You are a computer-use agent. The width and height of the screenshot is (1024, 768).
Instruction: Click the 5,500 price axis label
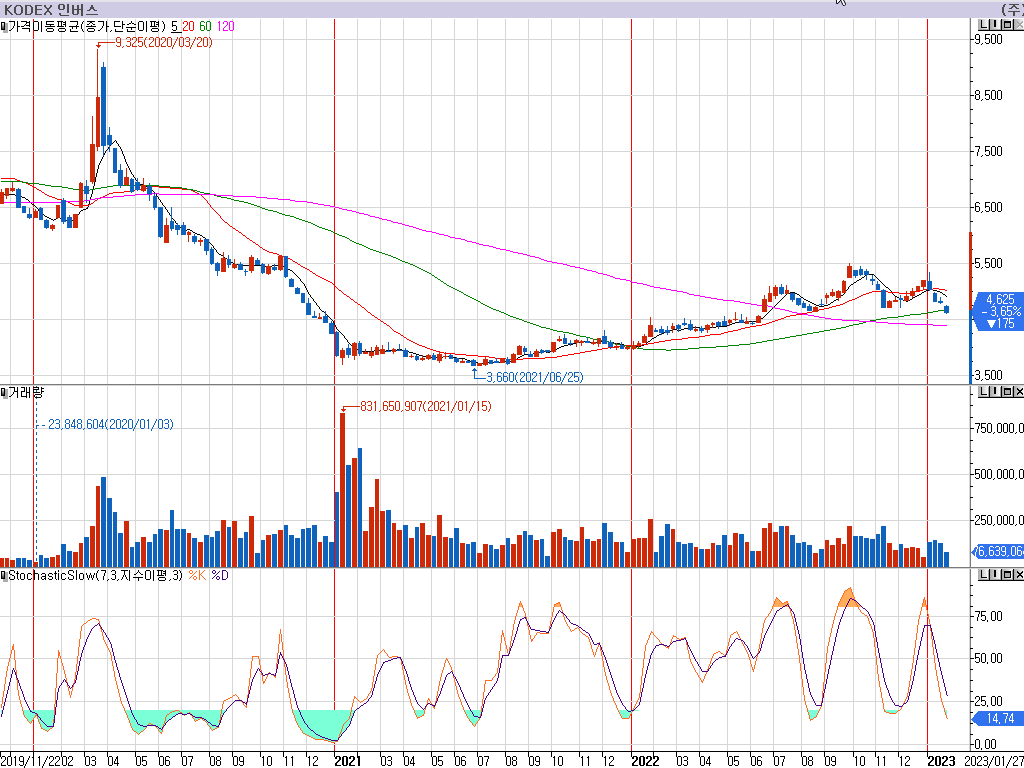tap(987, 264)
